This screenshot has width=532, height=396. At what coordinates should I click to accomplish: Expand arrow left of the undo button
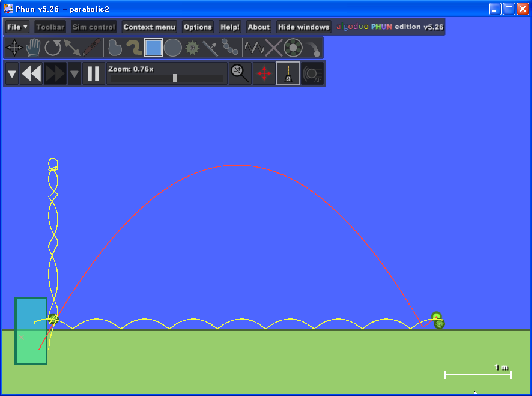12,73
